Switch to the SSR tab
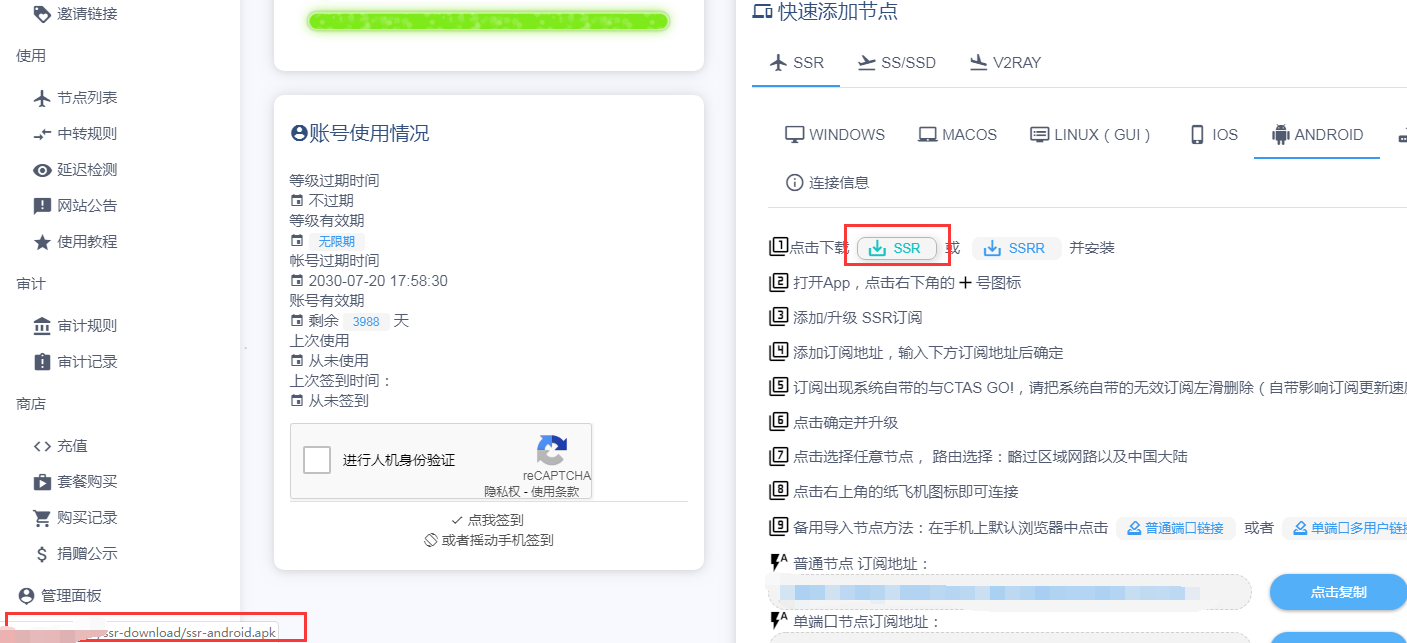The height and width of the screenshot is (643, 1407). coord(796,63)
